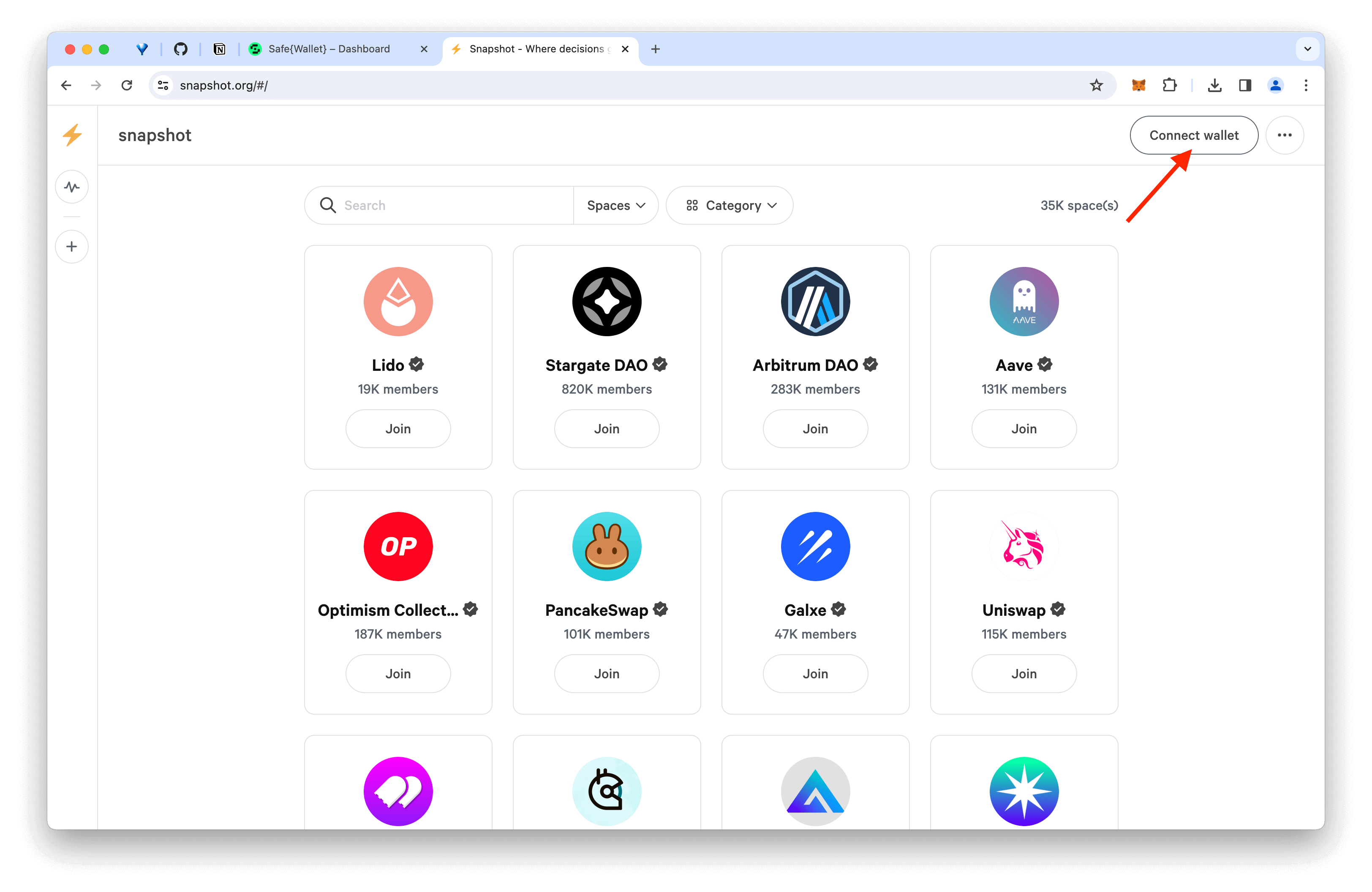Viewport: 1372px width, 892px height.
Task: Click the white star logo on blue-green circle
Action: click(x=1024, y=791)
